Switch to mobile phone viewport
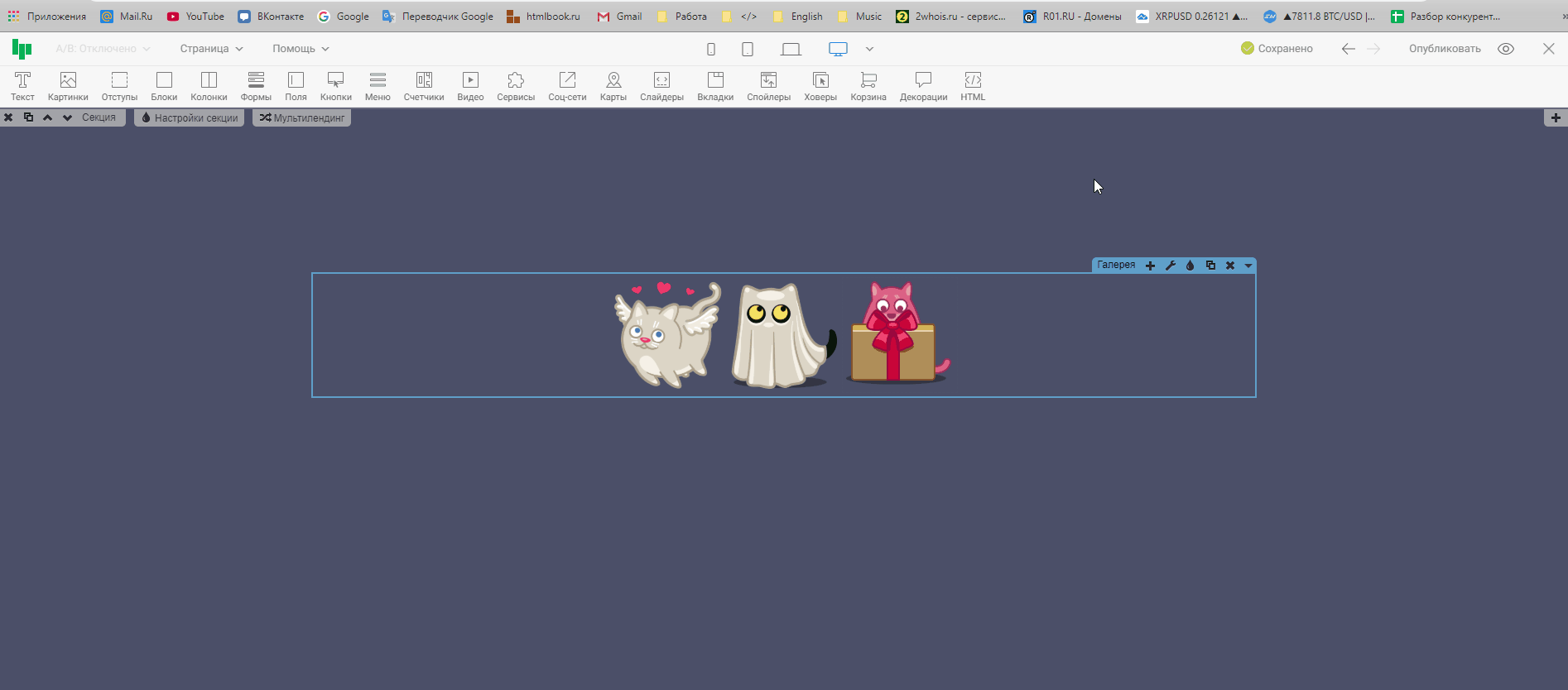1568x690 pixels. point(711,50)
